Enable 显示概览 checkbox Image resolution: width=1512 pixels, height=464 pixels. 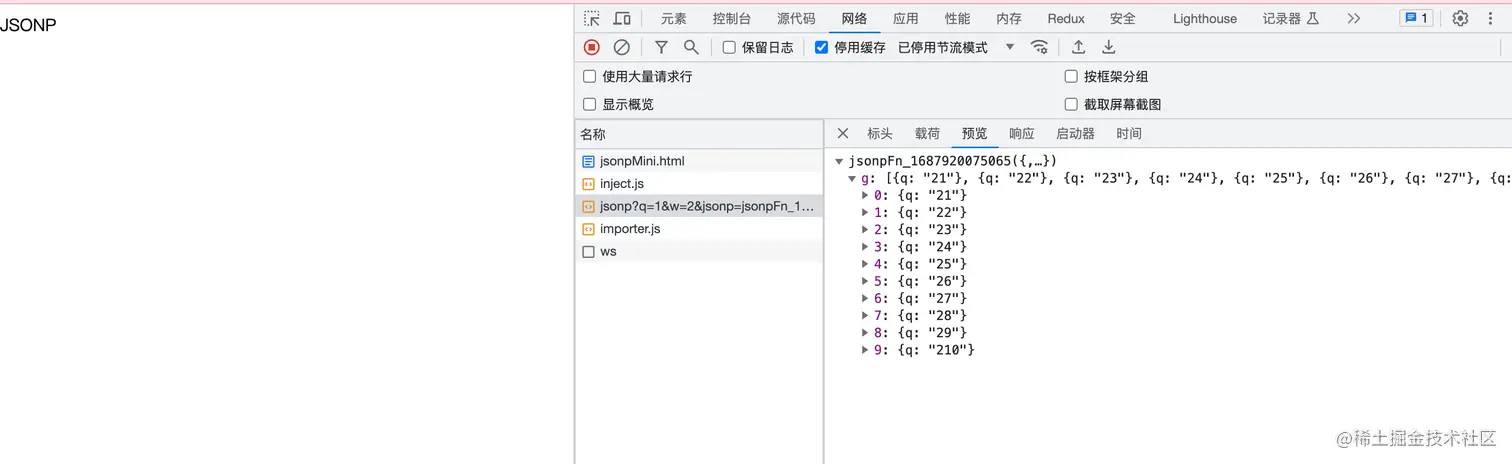point(589,104)
